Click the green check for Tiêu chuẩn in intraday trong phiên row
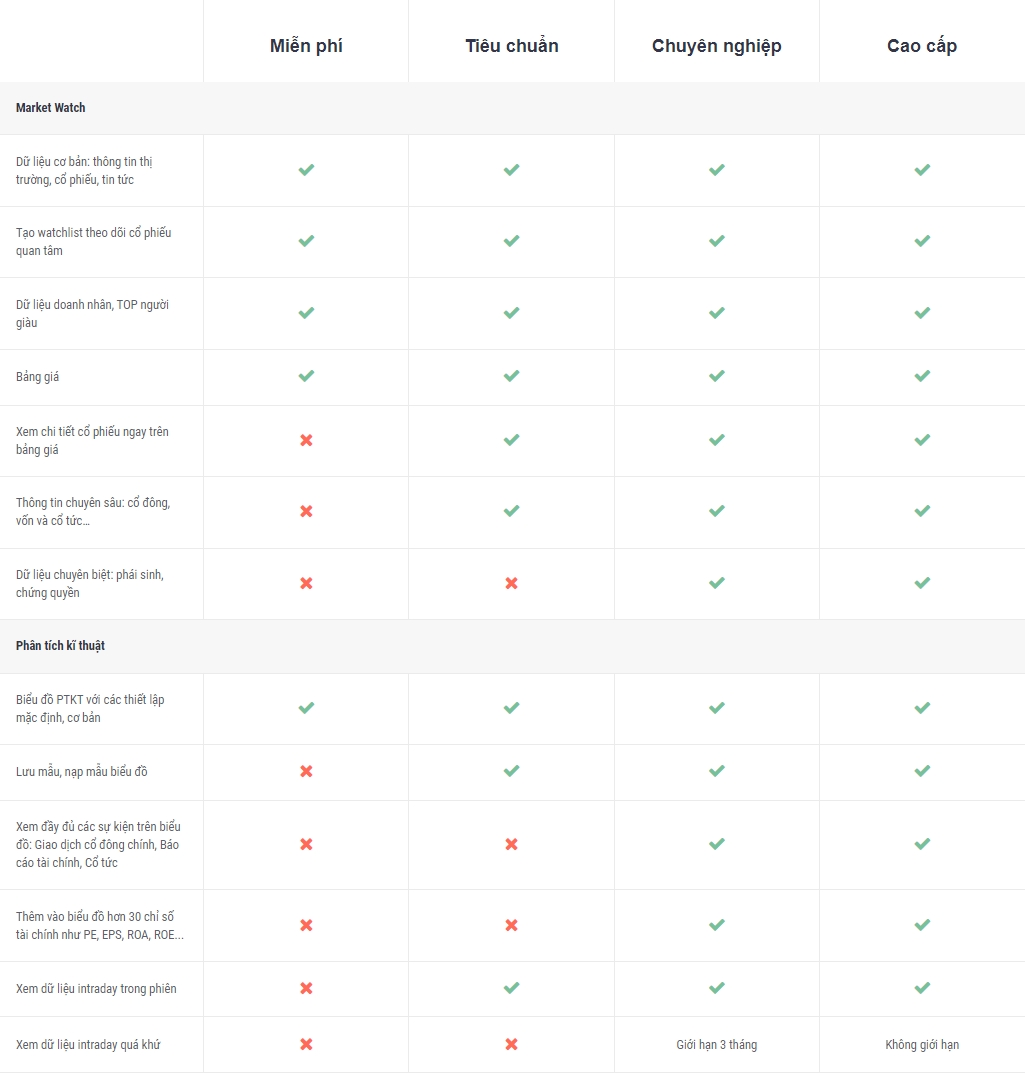1025x1073 pixels. 511,987
